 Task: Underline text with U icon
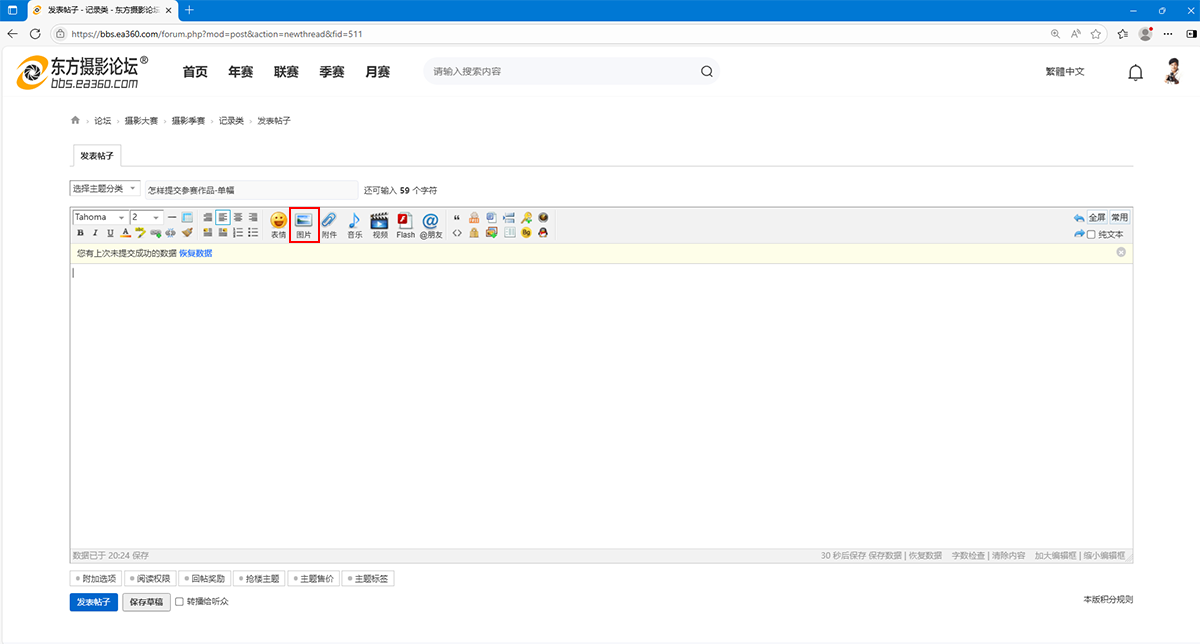[110, 233]
